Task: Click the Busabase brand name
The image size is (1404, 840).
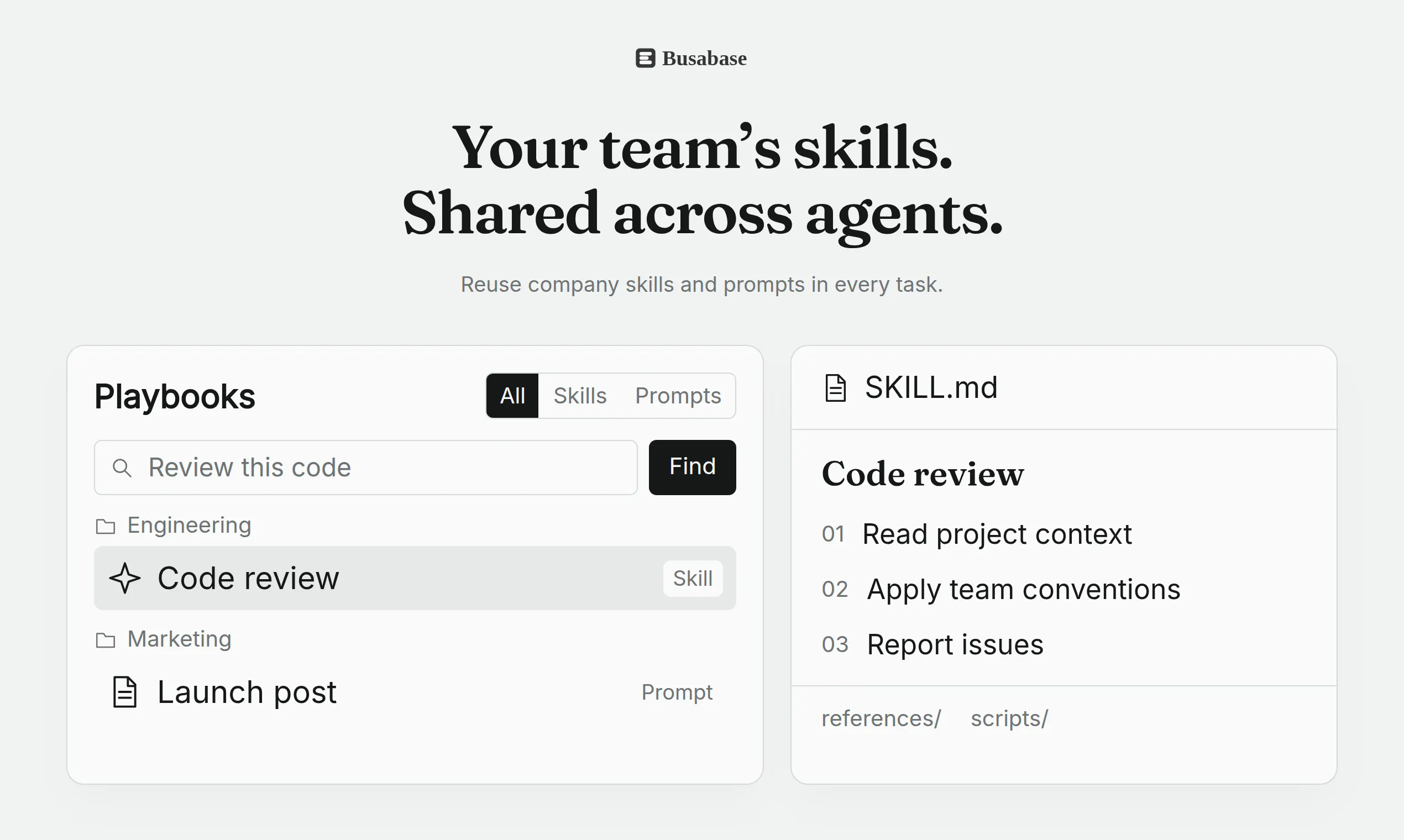Action: tap(704, 58)
